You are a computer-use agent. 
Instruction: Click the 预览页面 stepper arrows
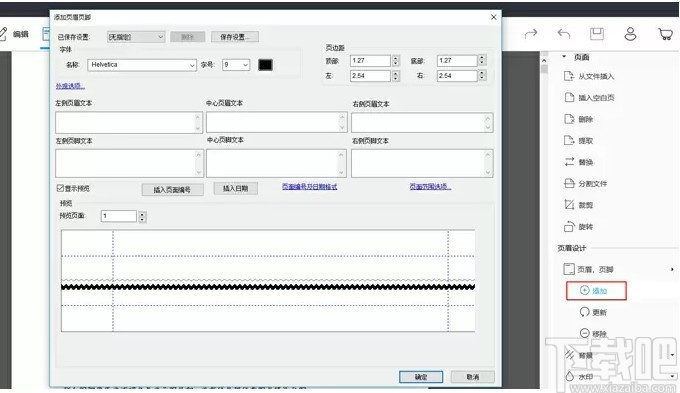tap(142, 216)
